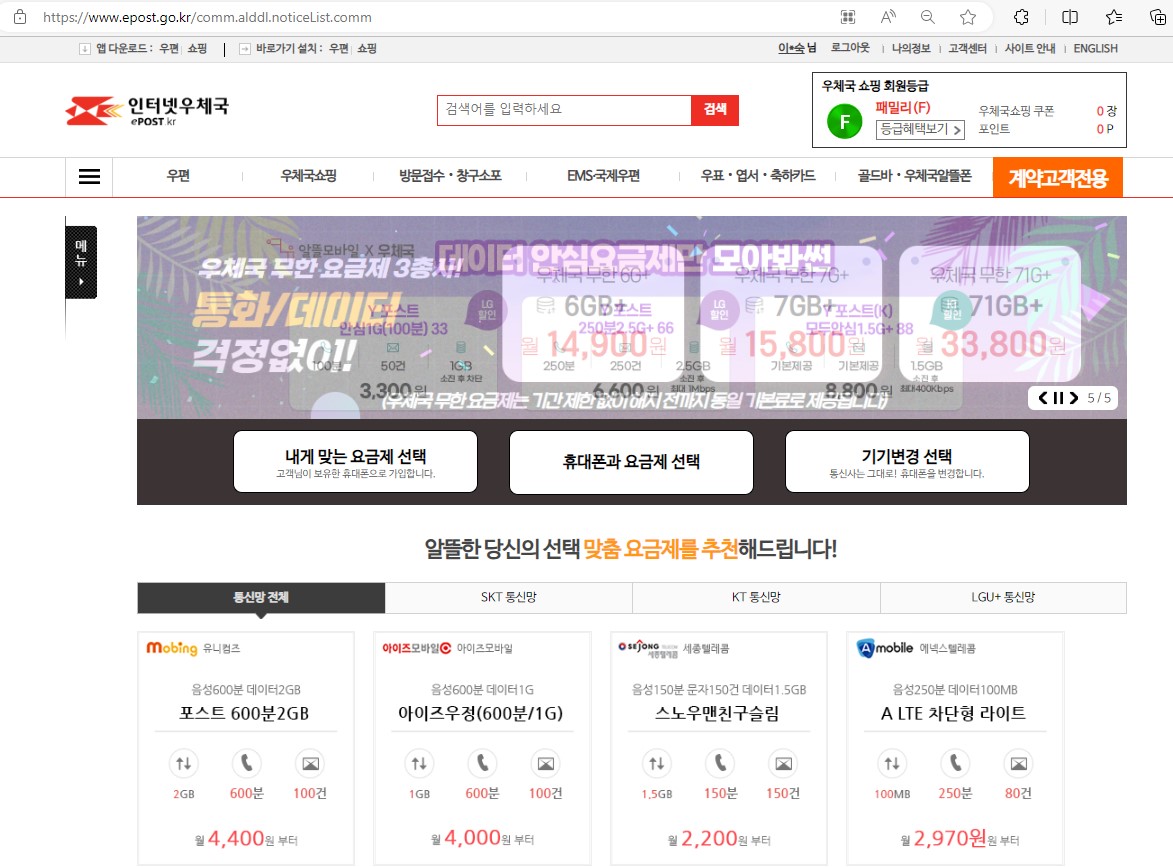Screen dimensions: 1173x867
Task: Go to previous banner slide arrow
Action: point(1043,398)
